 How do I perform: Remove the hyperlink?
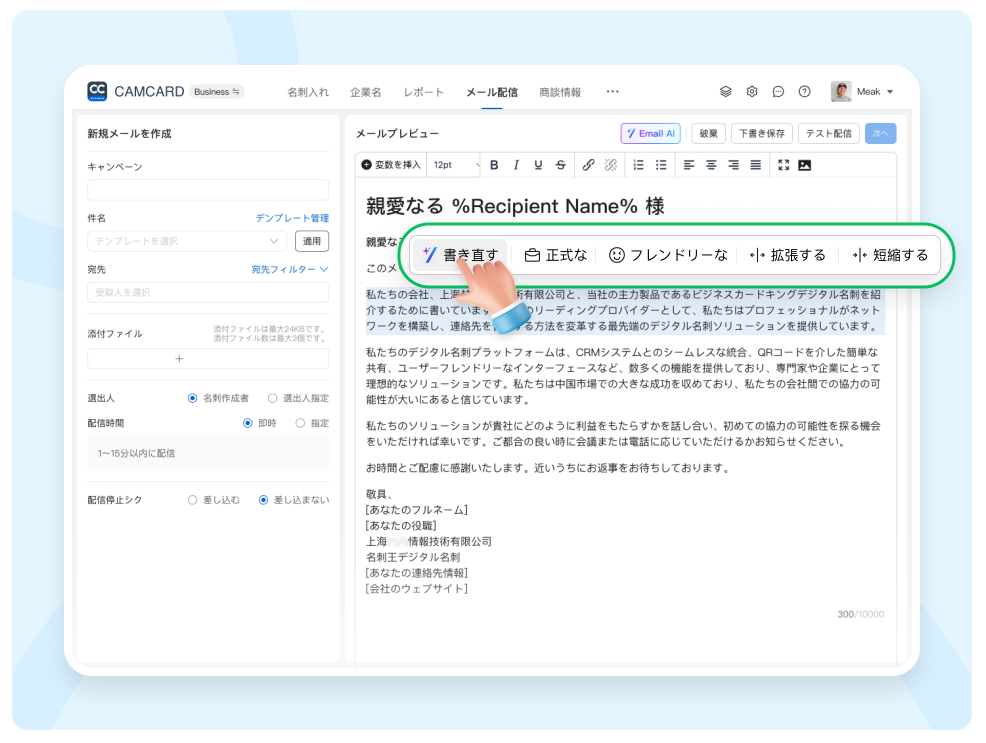click(610, 165)
